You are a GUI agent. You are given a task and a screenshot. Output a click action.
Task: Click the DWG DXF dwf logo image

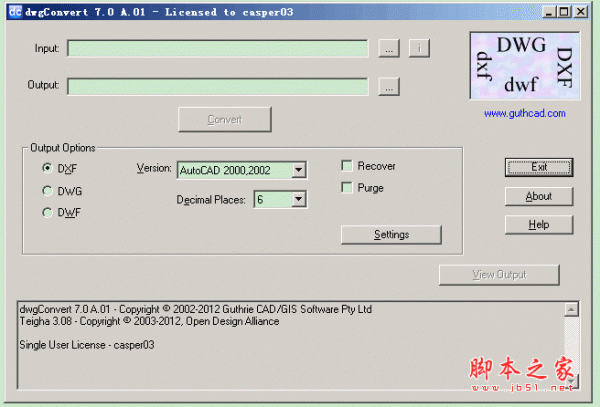click(x=525, y=66)
